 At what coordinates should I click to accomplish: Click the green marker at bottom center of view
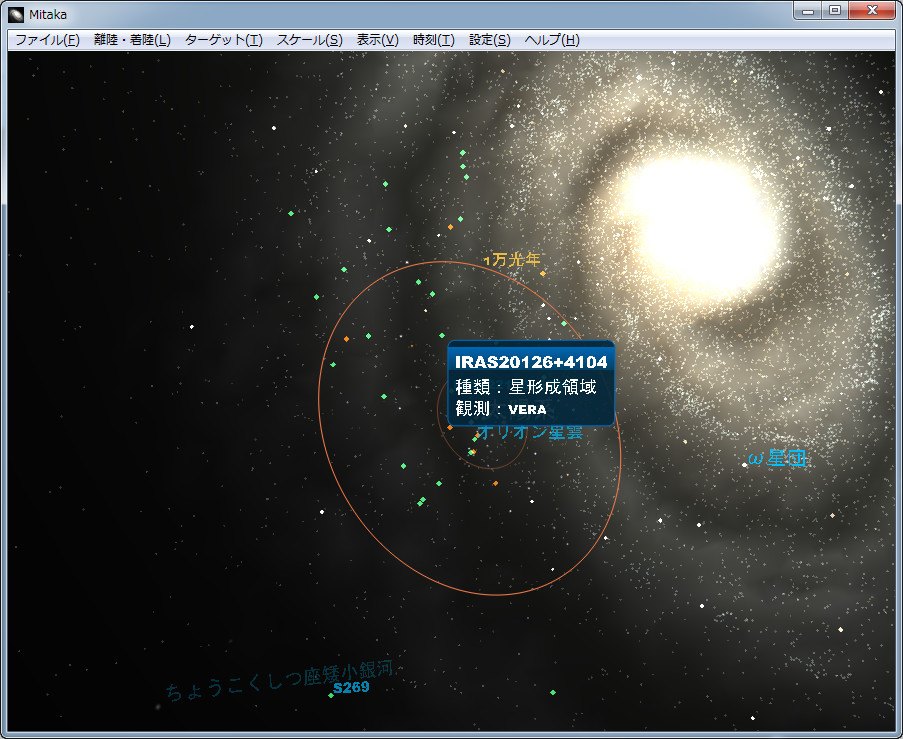click(x=553, y=692)
